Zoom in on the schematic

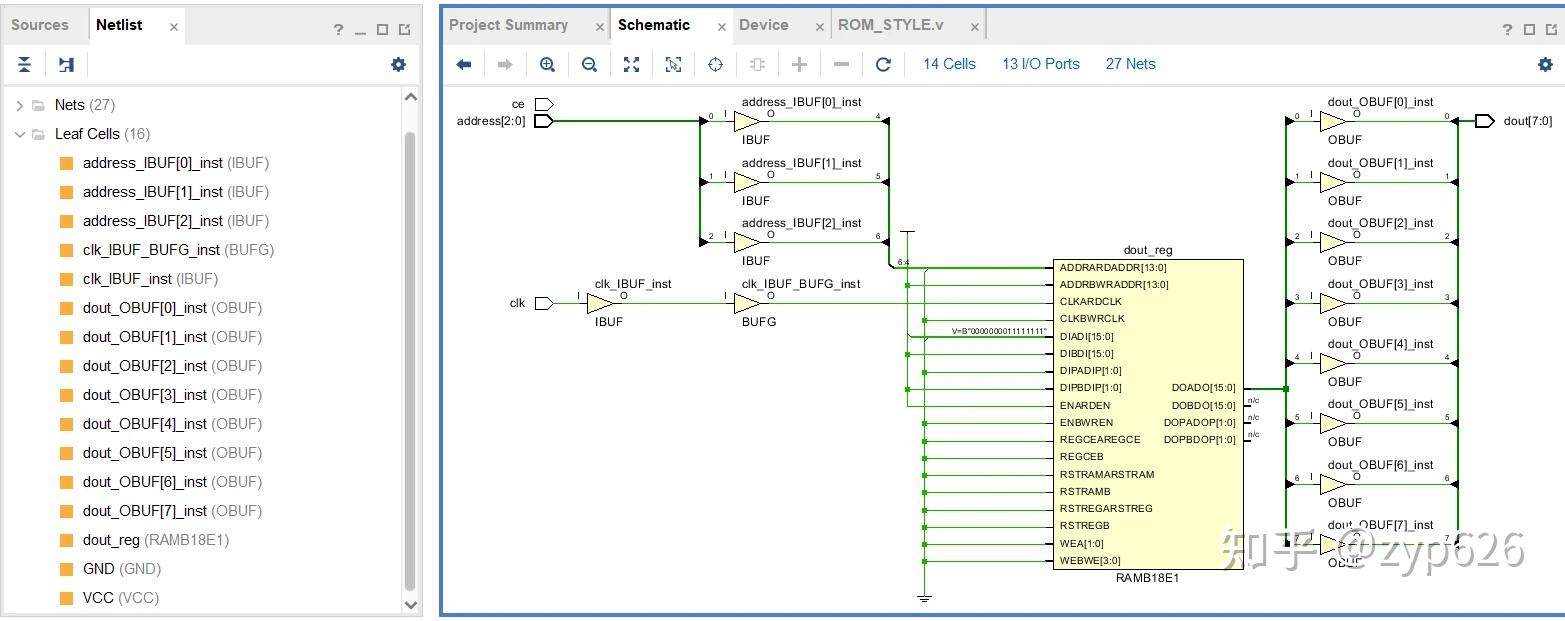[x=547, y=64]
